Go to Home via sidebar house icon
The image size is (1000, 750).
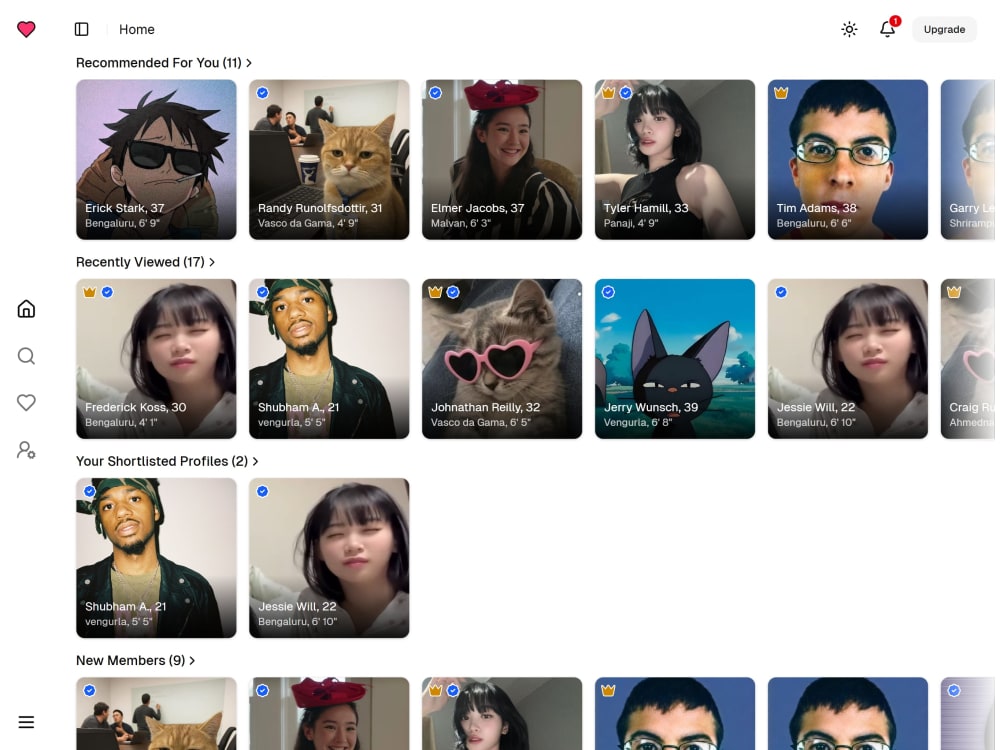(x=26, y=309)
